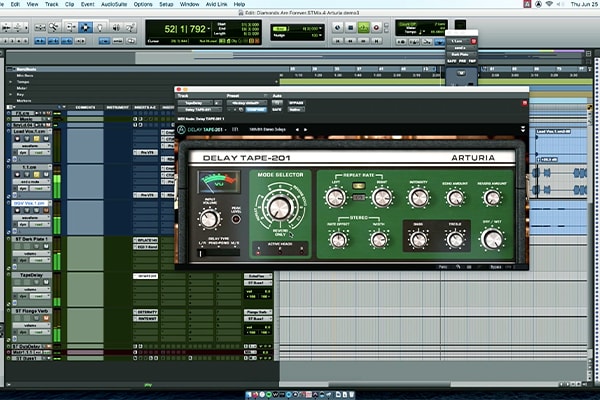
Task: Adjust the Treble EQ knob
Action: pos(455,240)
